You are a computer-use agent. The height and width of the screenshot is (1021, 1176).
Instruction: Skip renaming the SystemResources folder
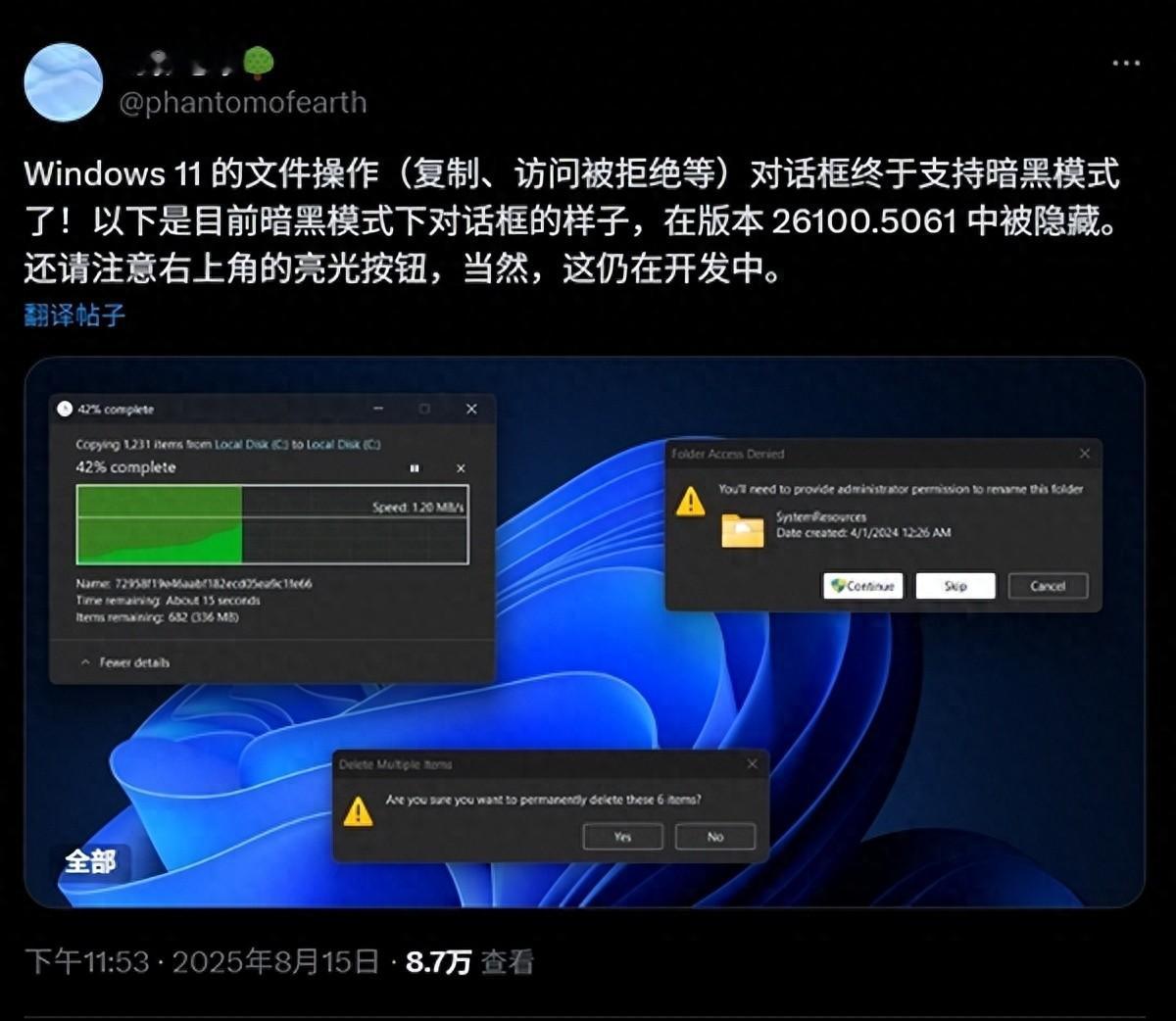tap(955, 586)
